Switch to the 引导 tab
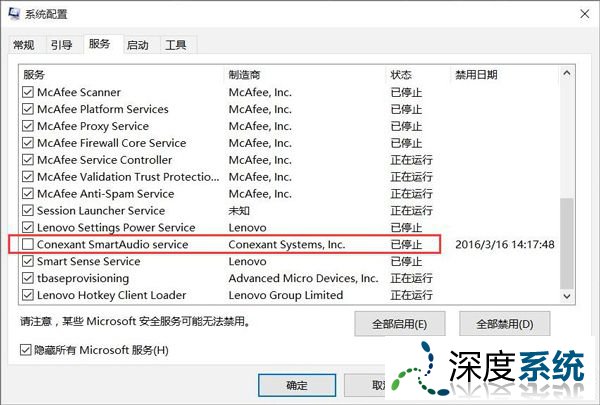 (x=62, y=45)
